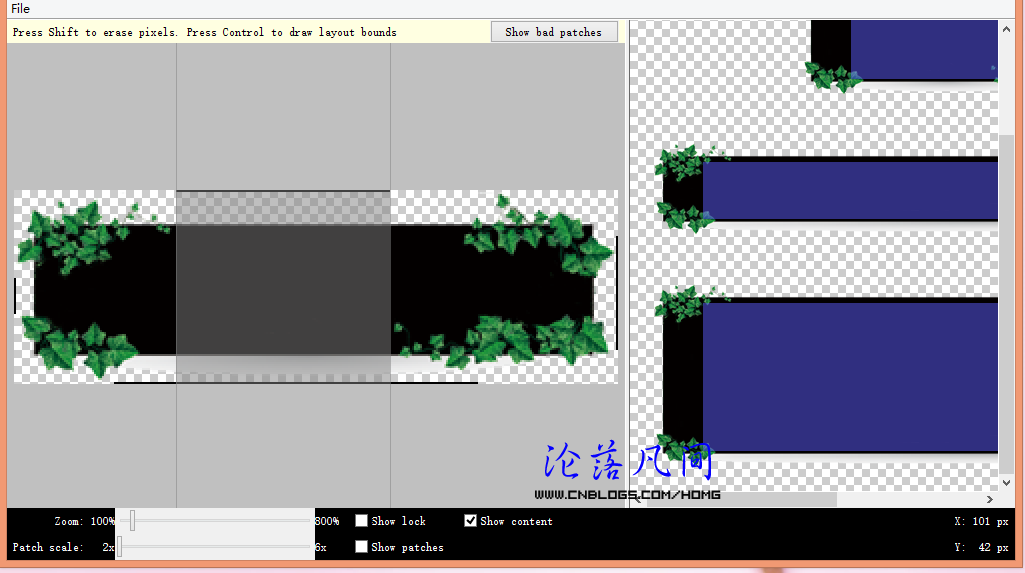Click the Patch scale slider handle
This screenshot has height=573, width=1025.
120,547
